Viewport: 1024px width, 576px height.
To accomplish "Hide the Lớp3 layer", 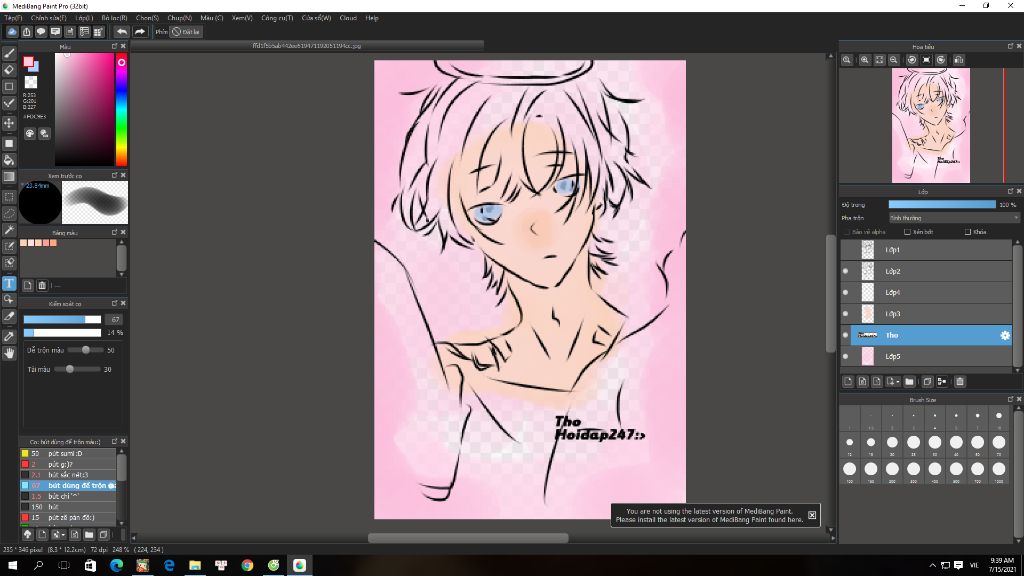I will coord(845,313).
